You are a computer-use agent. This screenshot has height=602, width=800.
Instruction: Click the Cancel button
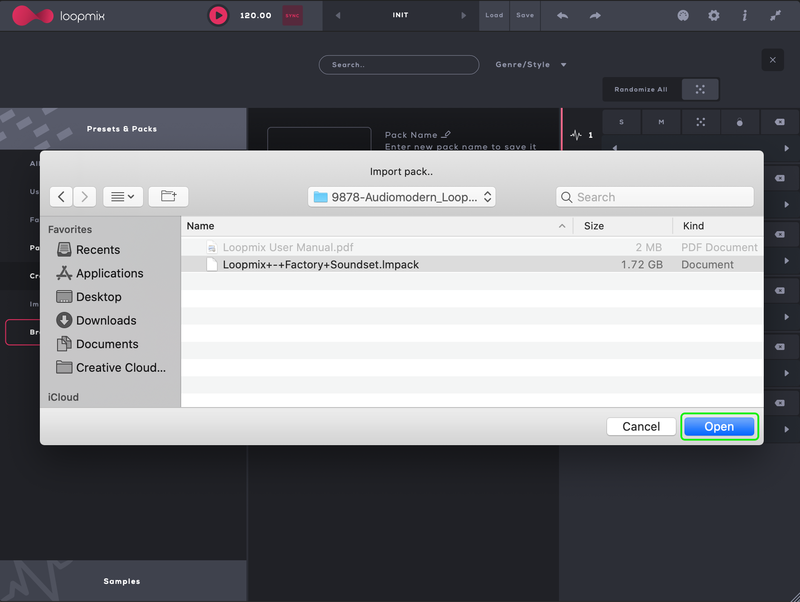641,427
